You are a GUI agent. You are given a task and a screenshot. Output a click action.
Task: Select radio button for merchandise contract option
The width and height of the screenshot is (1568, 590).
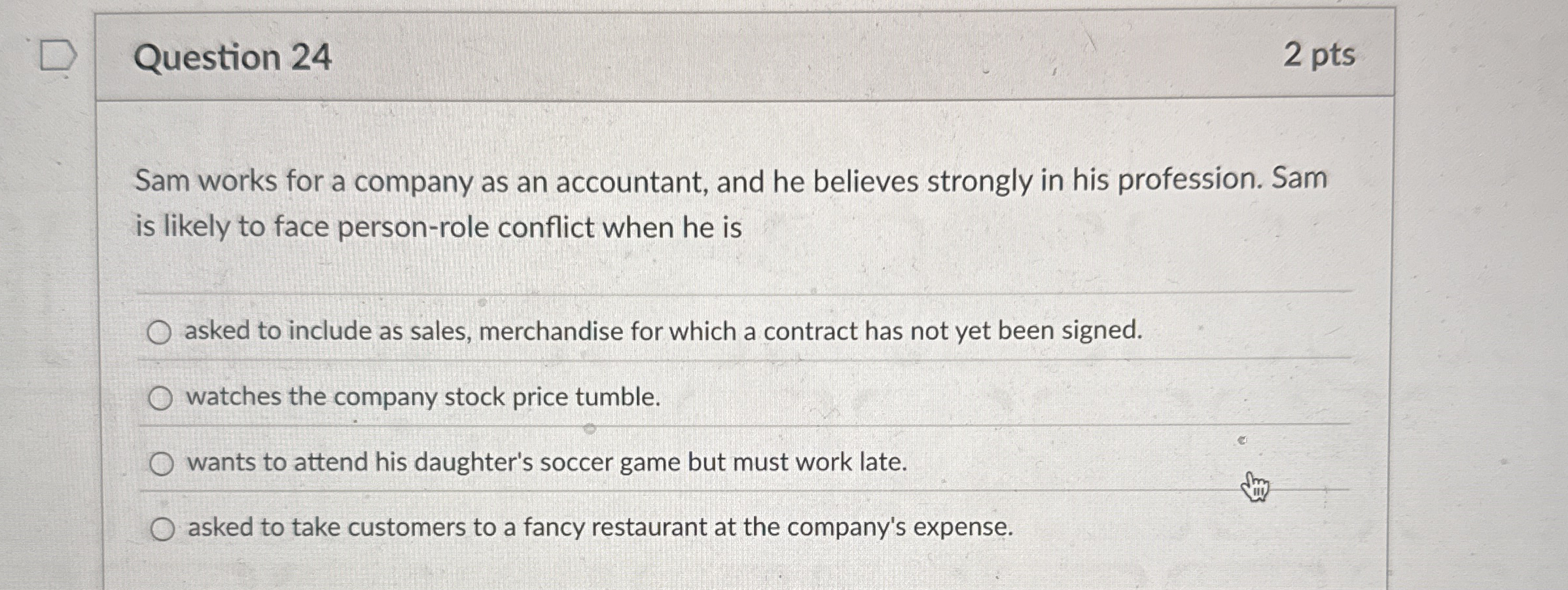pos(161,333)
